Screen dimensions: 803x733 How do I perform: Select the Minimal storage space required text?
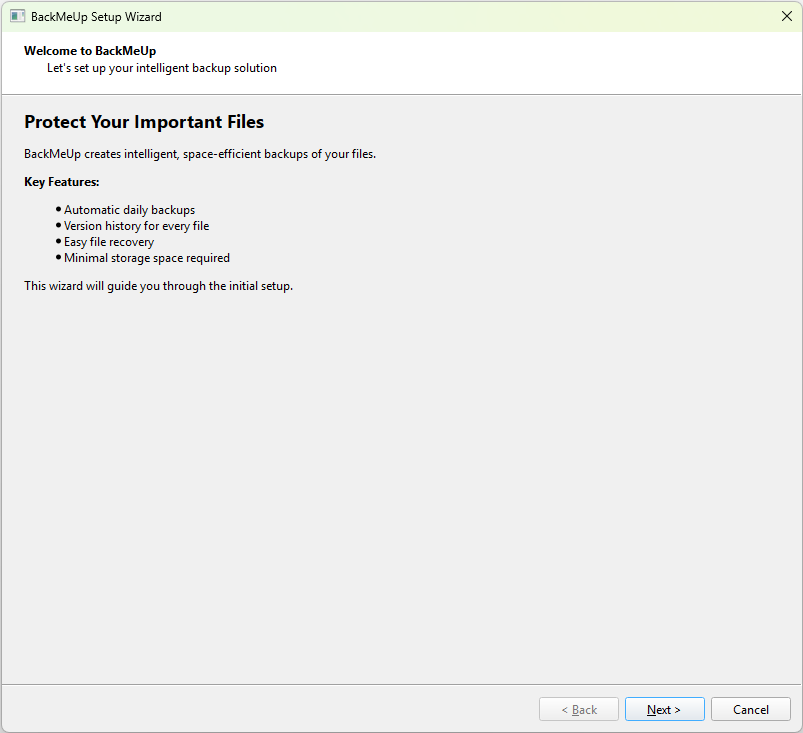point(147,257)
